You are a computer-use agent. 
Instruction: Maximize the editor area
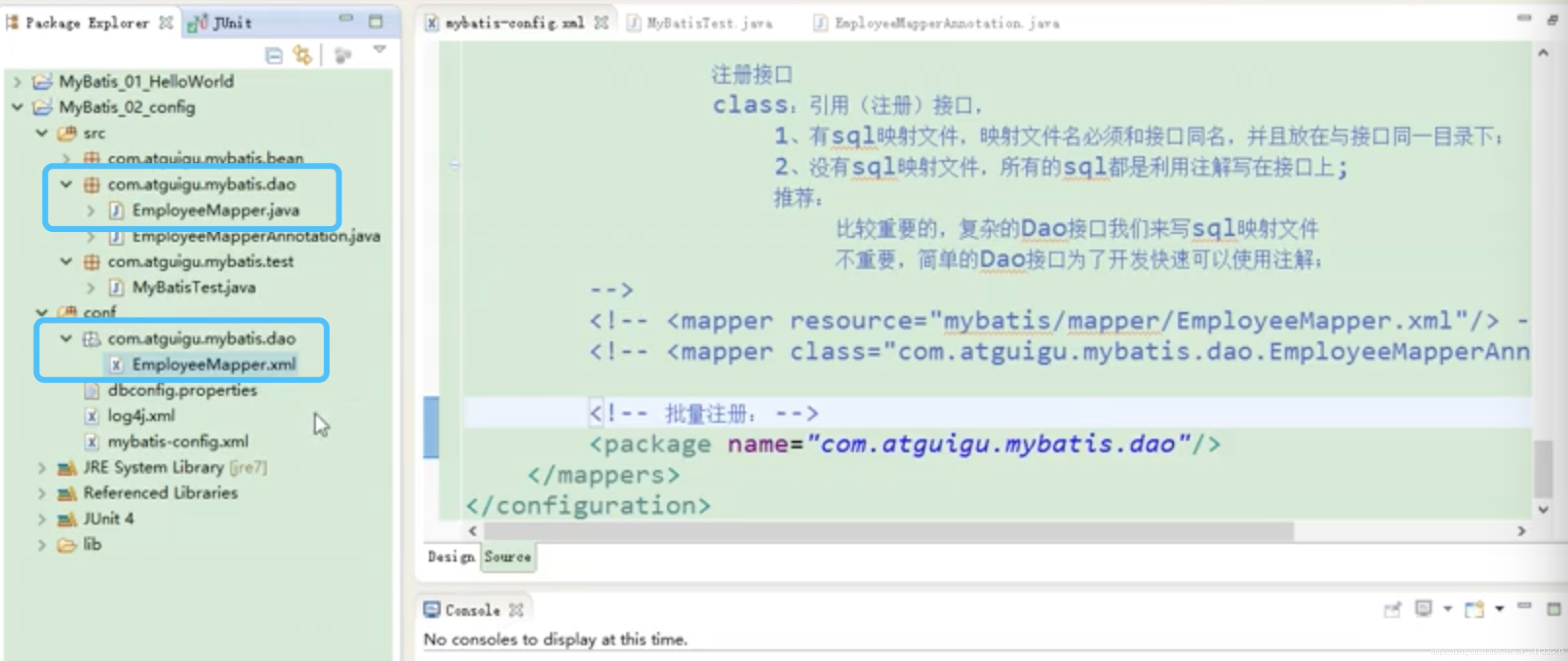pyautogui.click(x=1553, y=20)
